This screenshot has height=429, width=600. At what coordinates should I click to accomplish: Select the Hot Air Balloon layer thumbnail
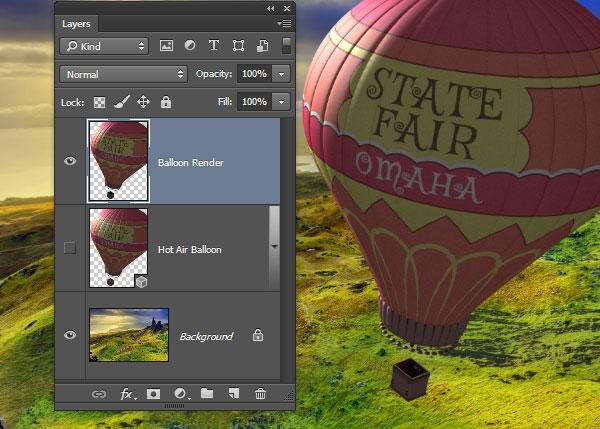click(x=118, y=248)
